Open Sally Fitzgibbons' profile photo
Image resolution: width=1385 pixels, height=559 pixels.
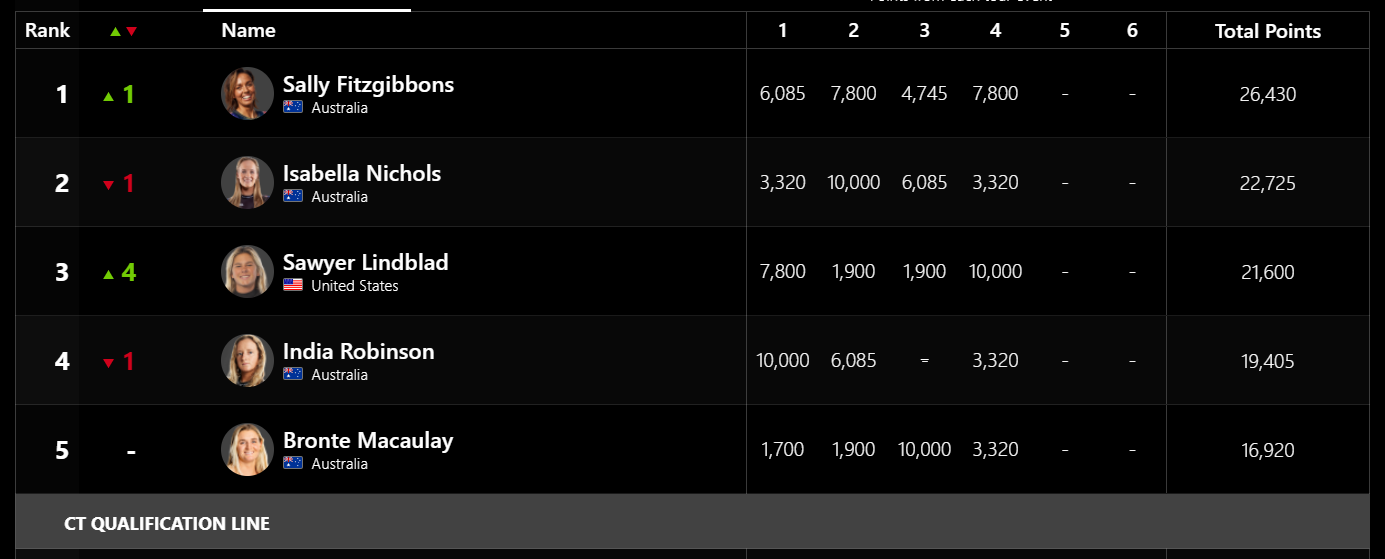pyautogui.click(x=247, y=93)
